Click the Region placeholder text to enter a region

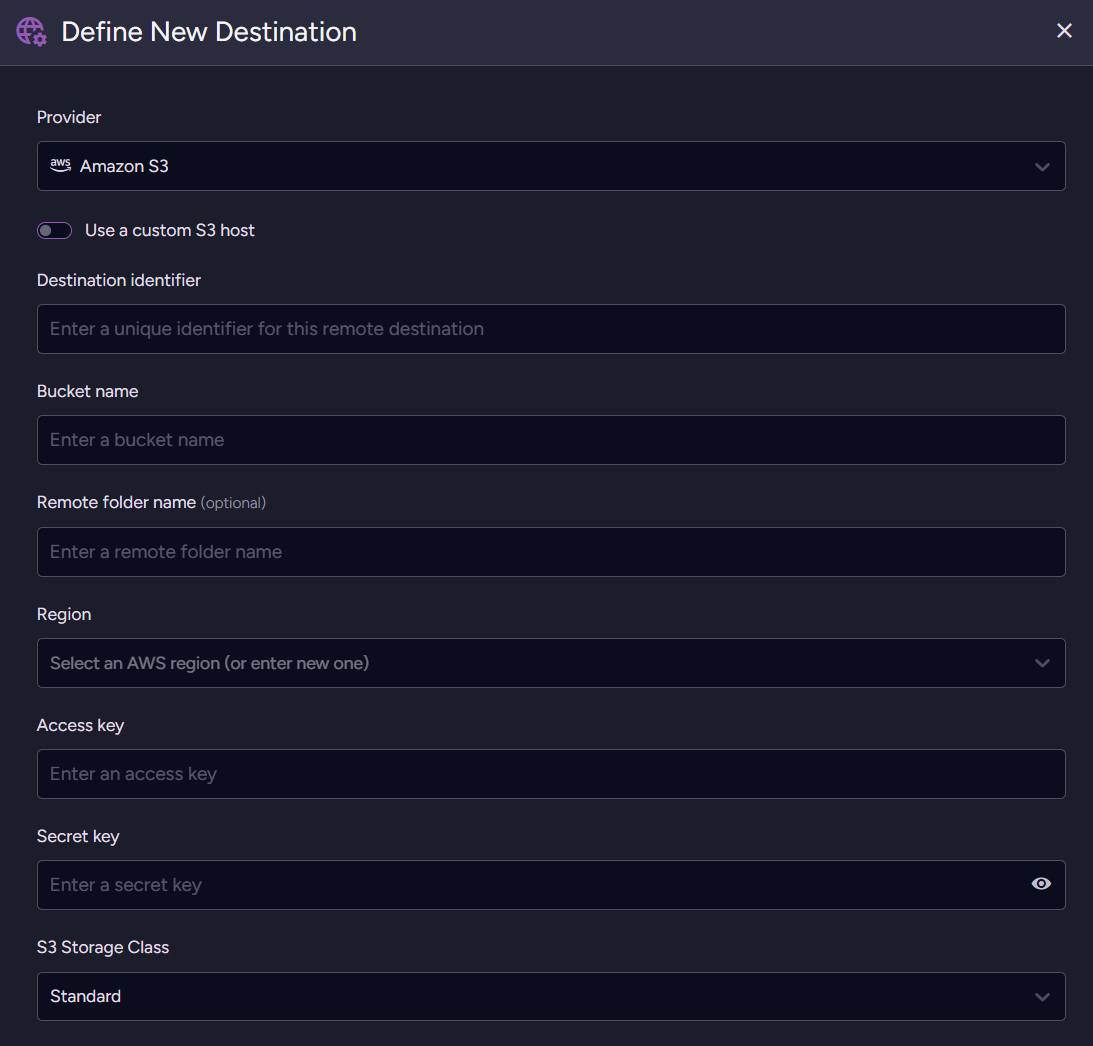coord(209,663)
